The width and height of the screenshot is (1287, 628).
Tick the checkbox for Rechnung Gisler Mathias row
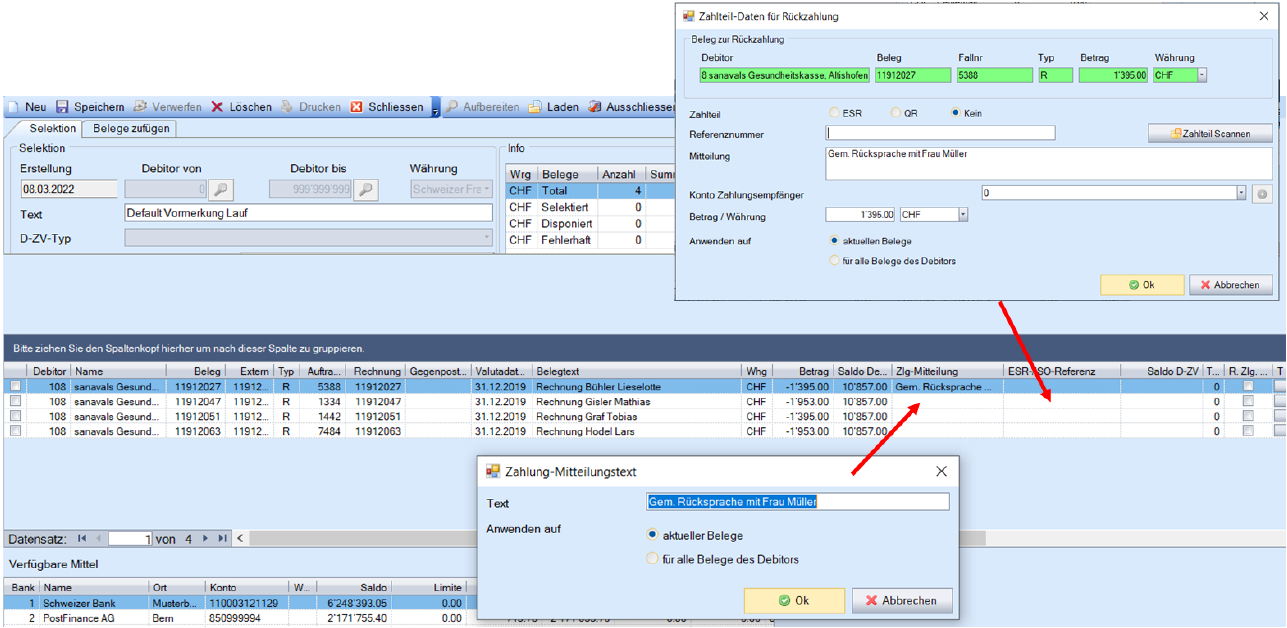point(15,402)
